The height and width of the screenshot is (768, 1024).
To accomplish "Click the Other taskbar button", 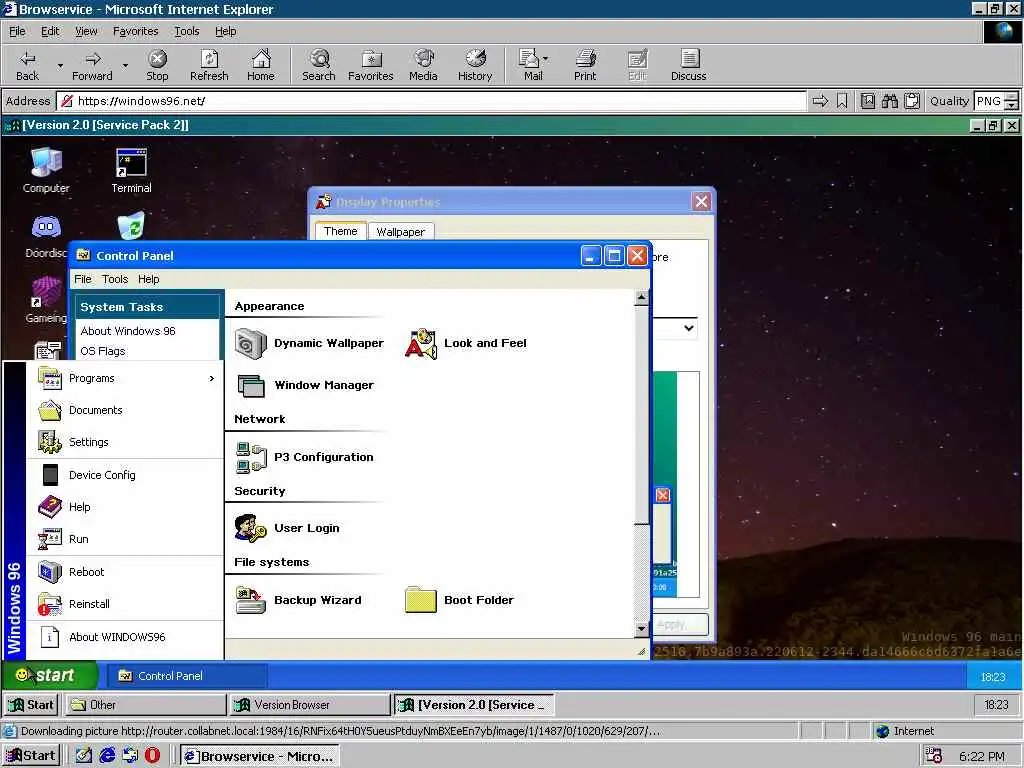I will (146, 705).
